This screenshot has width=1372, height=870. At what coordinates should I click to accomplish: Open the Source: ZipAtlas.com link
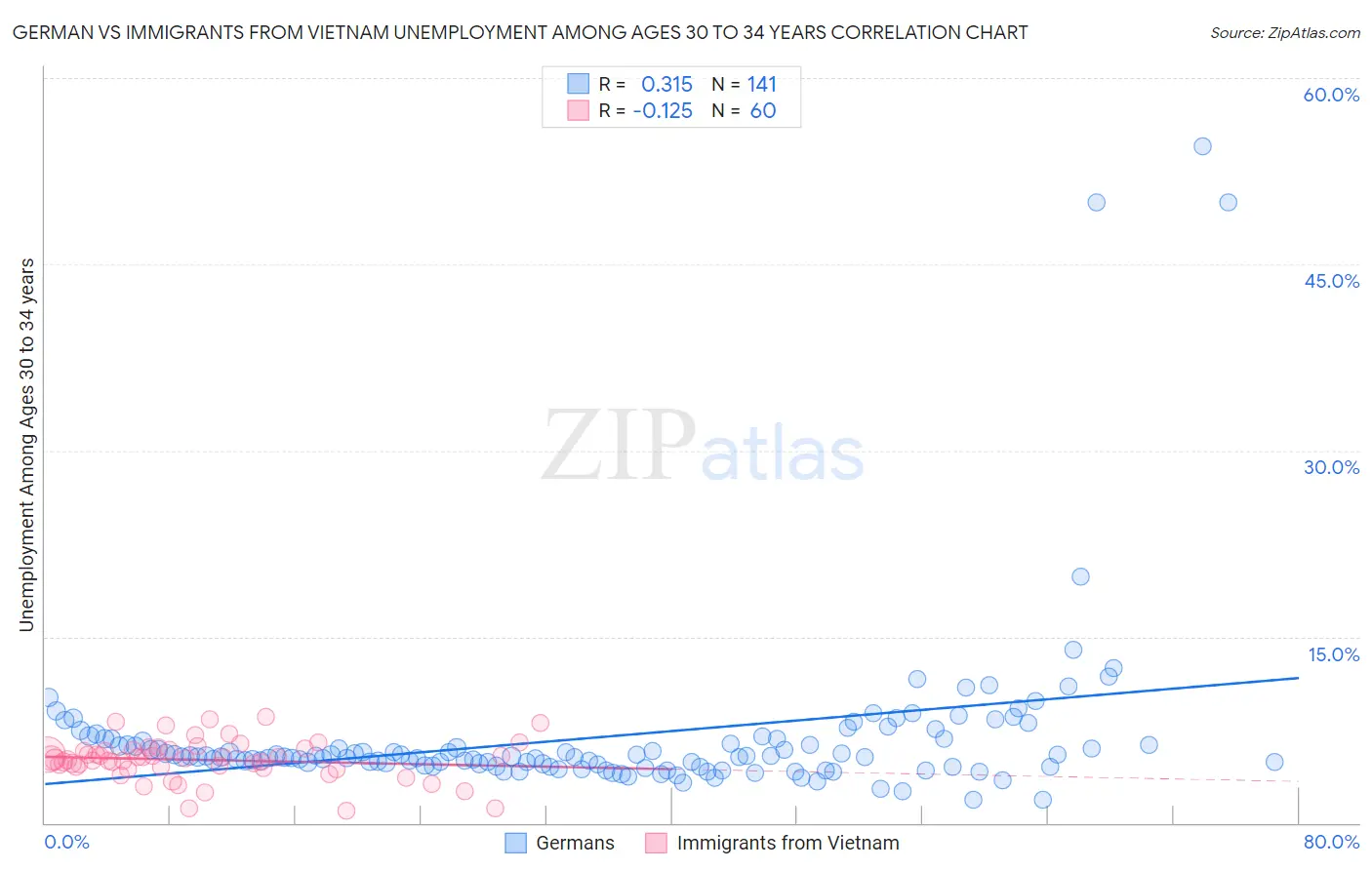click(1285, 32)
